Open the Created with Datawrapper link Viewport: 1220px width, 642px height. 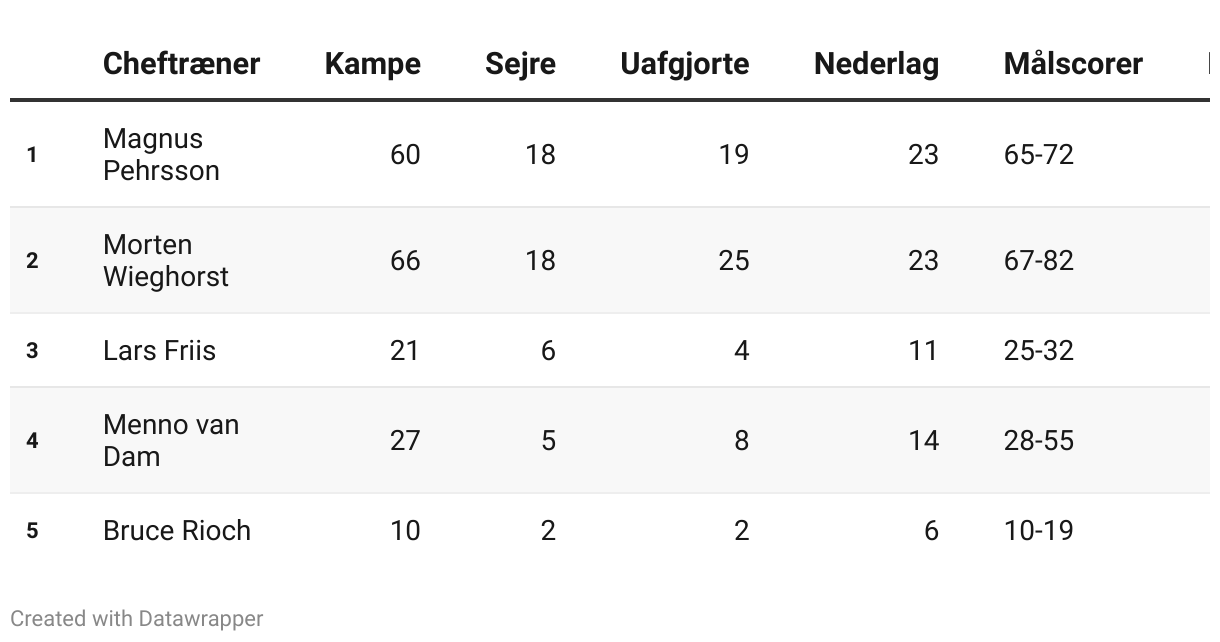137,619
